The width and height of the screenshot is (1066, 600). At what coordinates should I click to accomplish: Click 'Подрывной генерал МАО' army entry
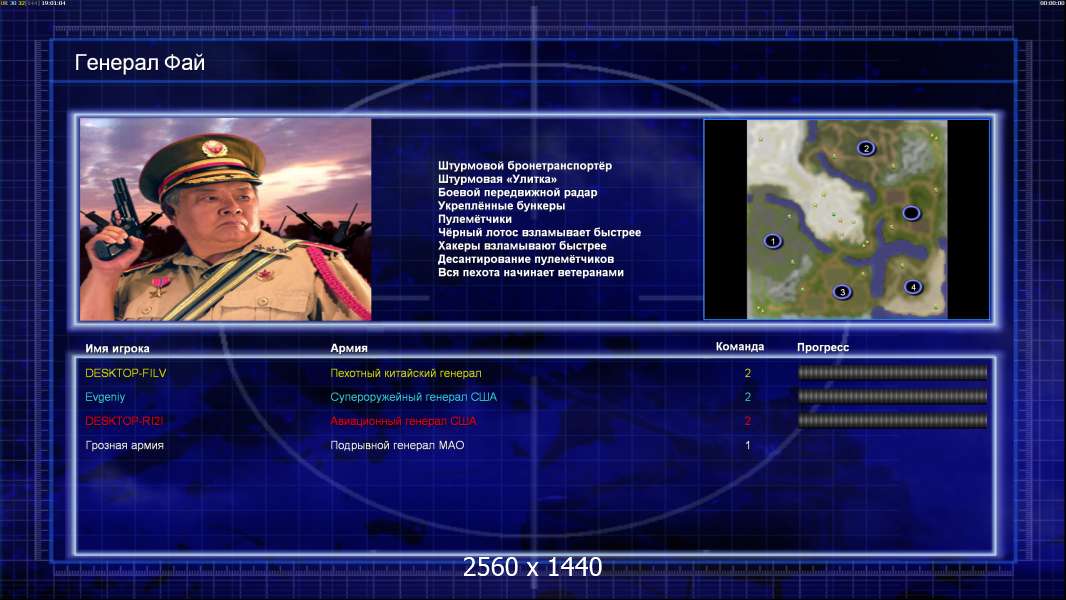click(397, 446)
